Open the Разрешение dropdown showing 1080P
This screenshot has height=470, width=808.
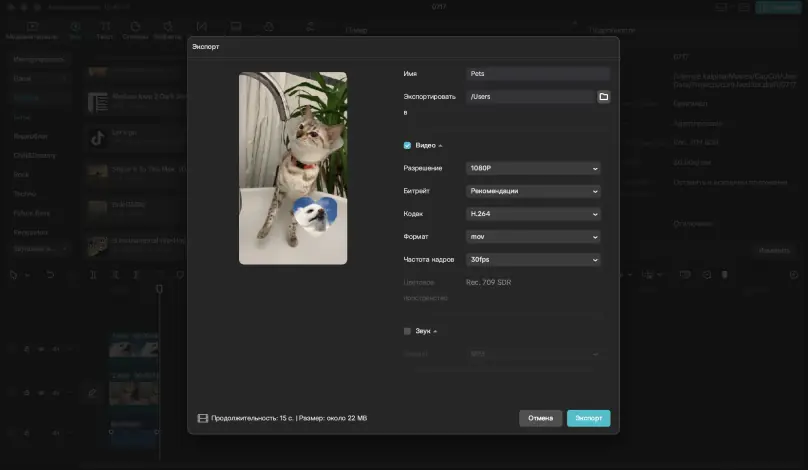[533, 168]
